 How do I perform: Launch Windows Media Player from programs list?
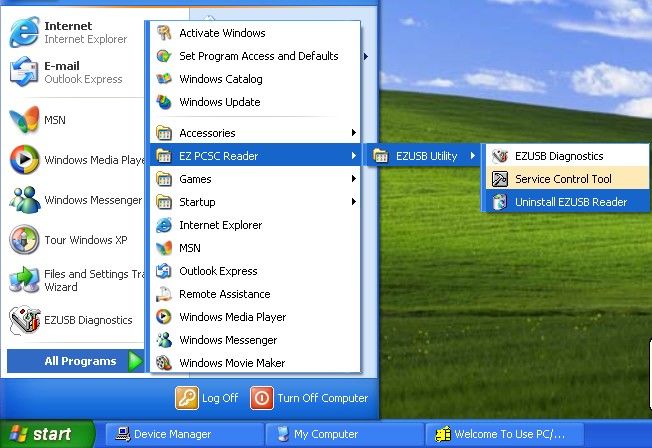click(x=255, y=317)
